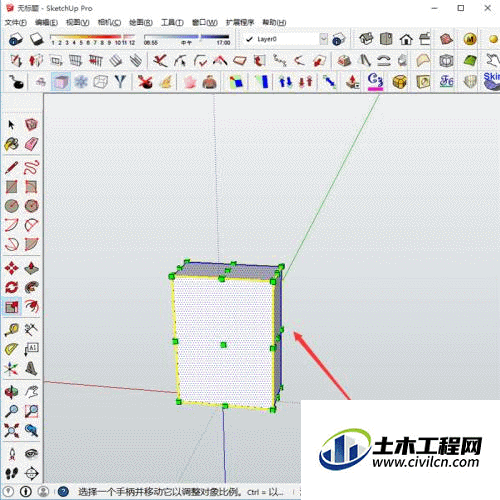Toggle the wireframe cube style icon
The height and width of the screenshot is (500, 500).
click(x=100, y=81)
